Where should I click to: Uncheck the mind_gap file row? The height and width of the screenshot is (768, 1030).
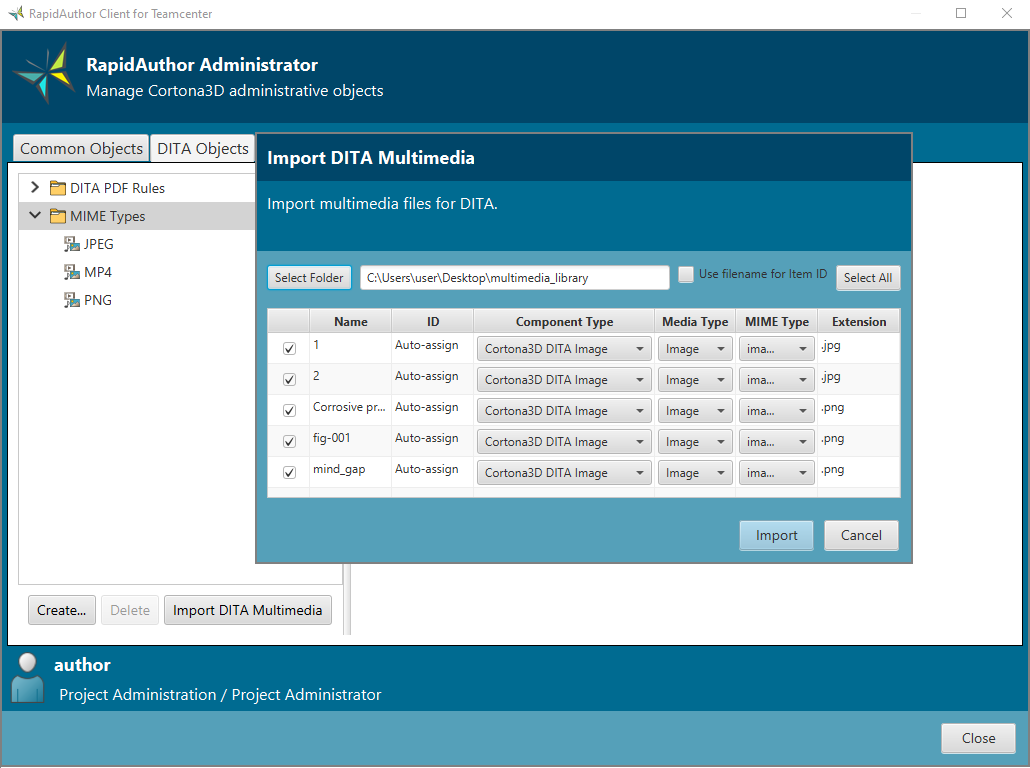click(x=289, y=473)
